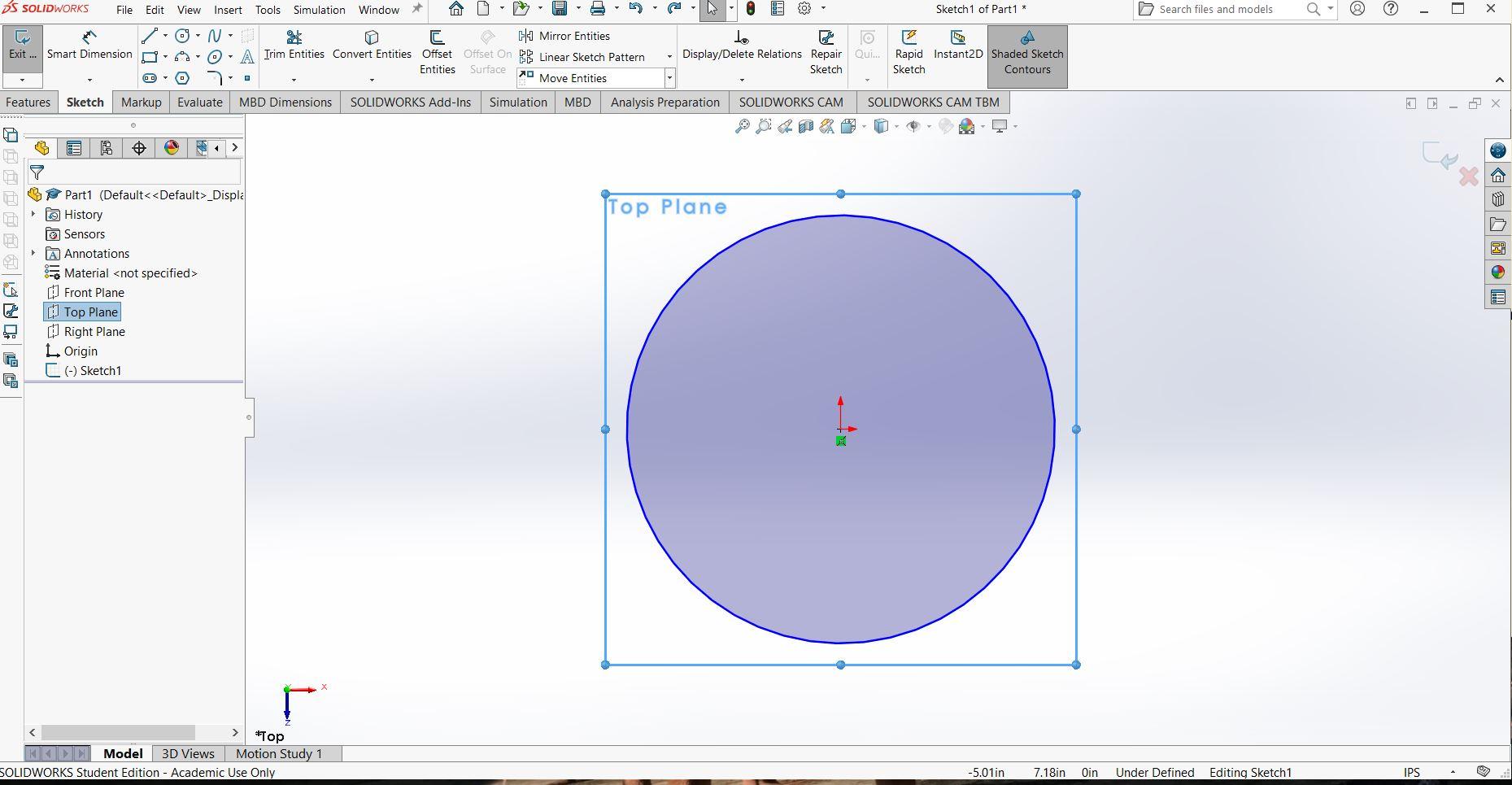Select the Circle sketch tool
The image size is (1512, 785).
[x=183, y=36]
